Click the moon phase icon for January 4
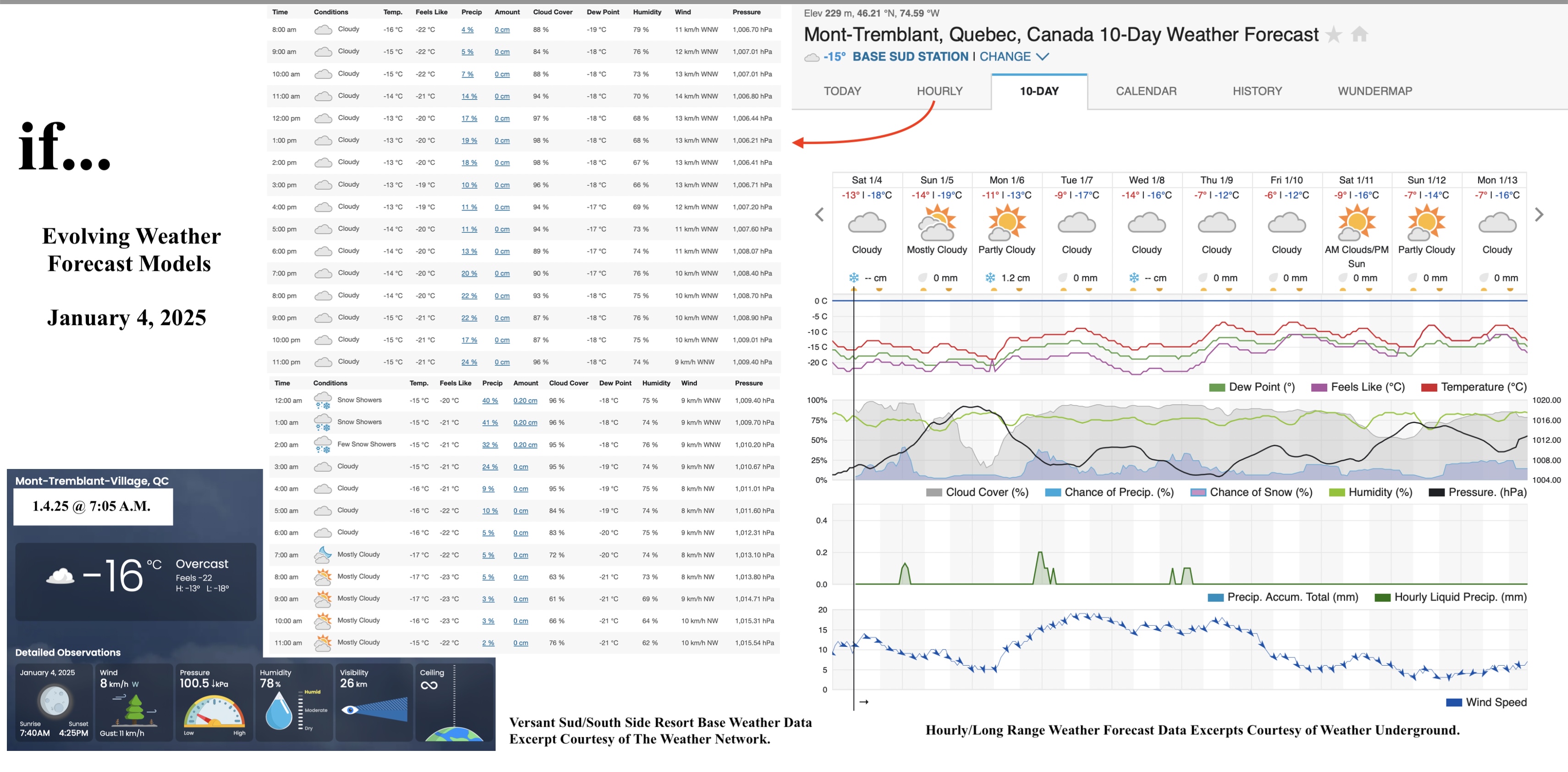Image resolution: width=1568 pixels, height=772 pixels. click(54, 701)
